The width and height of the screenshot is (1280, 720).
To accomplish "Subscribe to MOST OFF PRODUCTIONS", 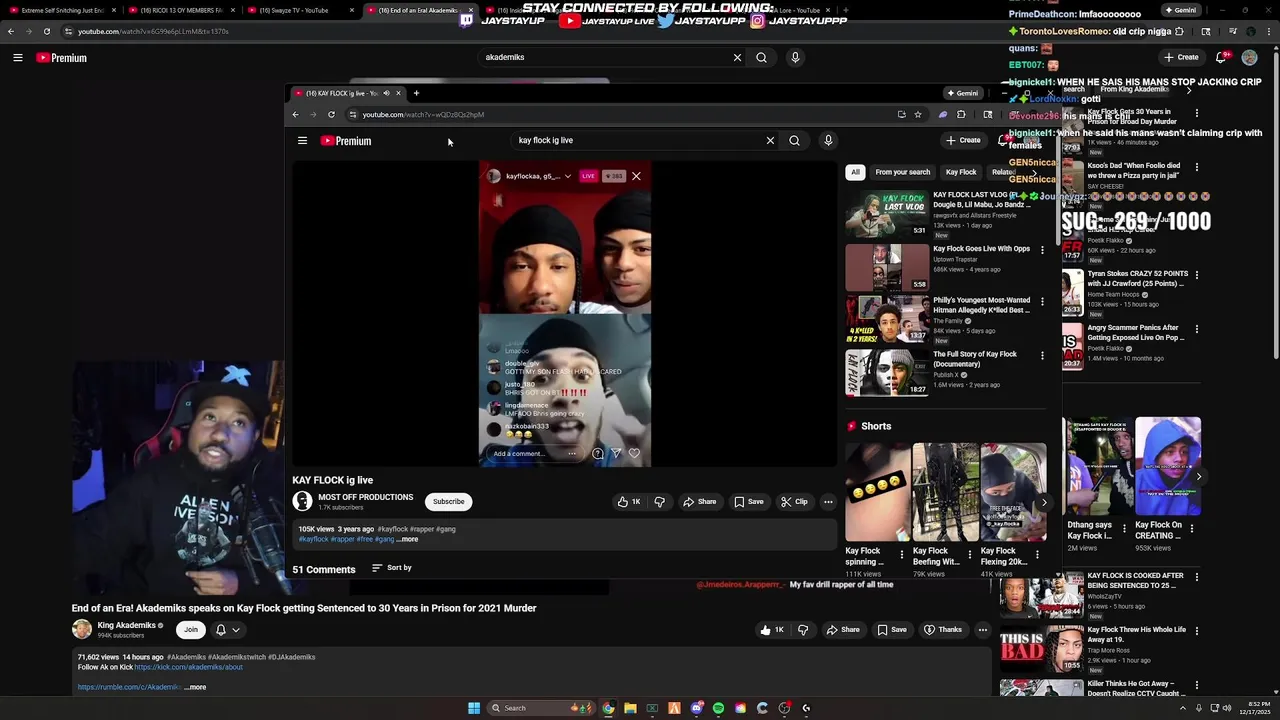I will pyautogui.click(x=448, y=502).
